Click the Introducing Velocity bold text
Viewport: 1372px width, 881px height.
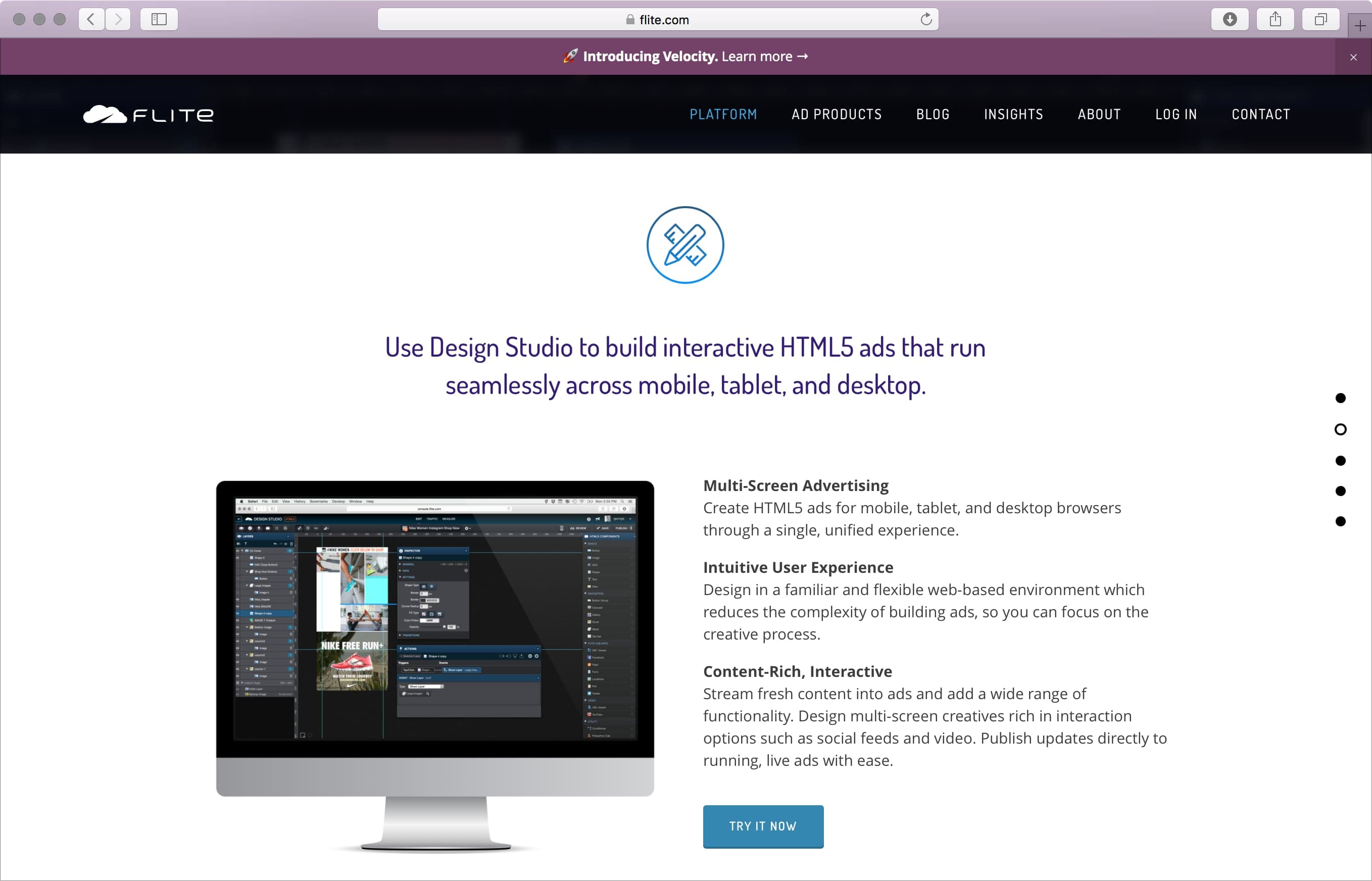click(650, 57)
